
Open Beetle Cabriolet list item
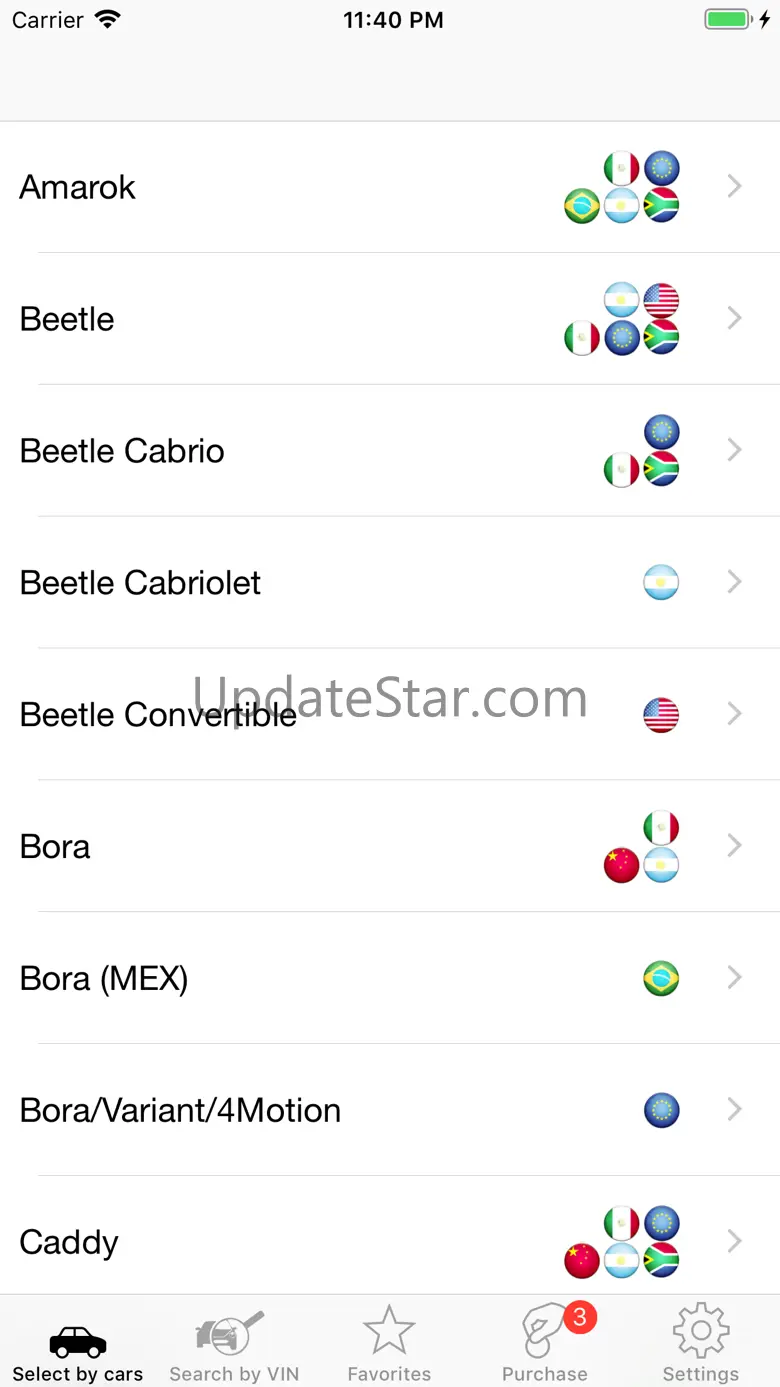pos(140,582)
